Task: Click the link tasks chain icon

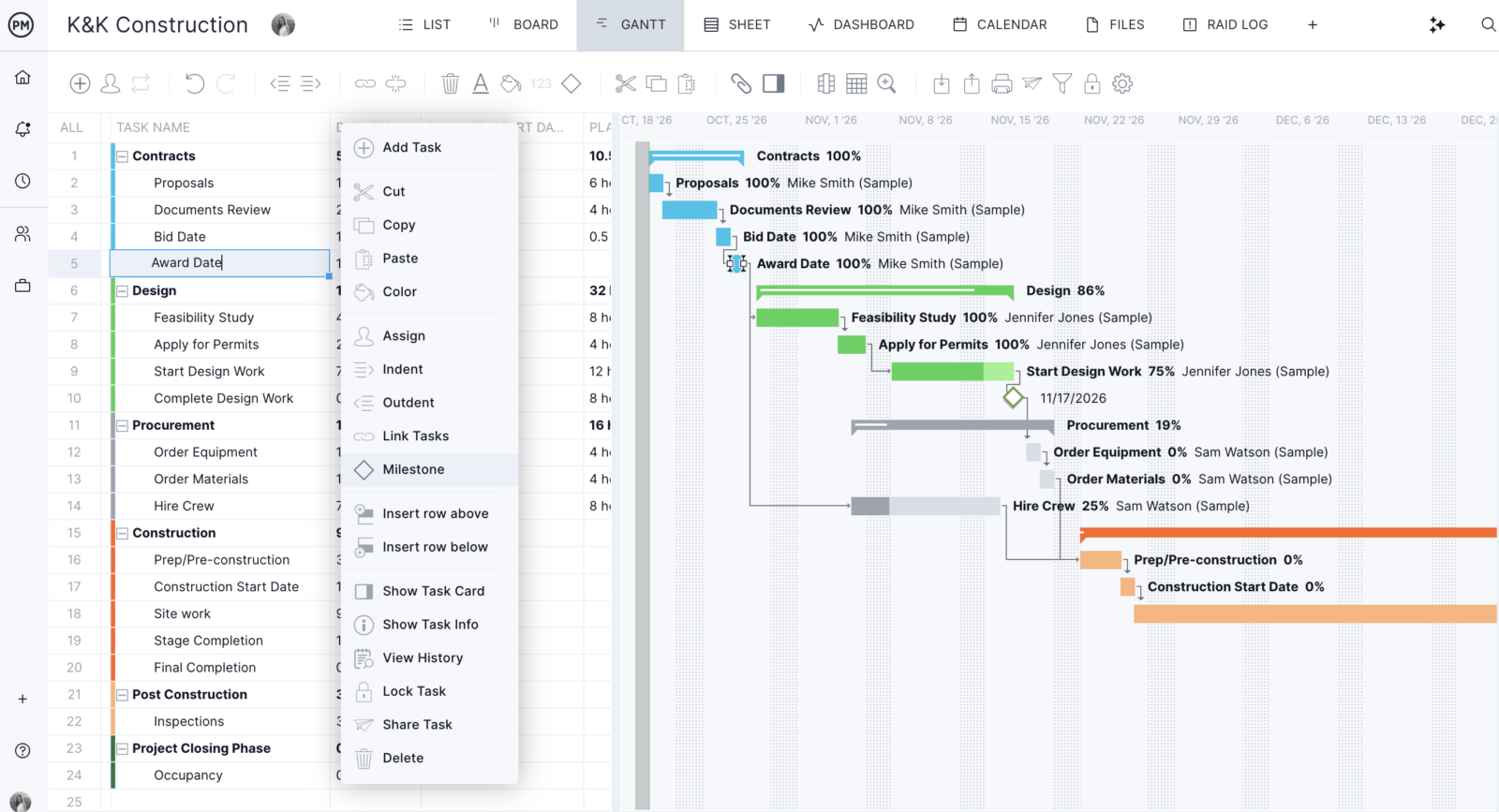Action: tap(365, 84)
